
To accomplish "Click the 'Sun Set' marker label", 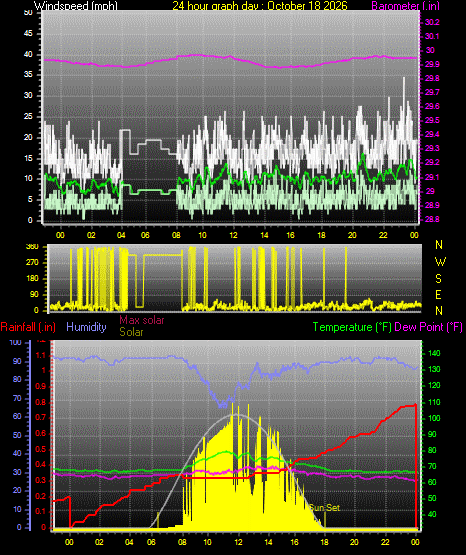I will 324,508.
